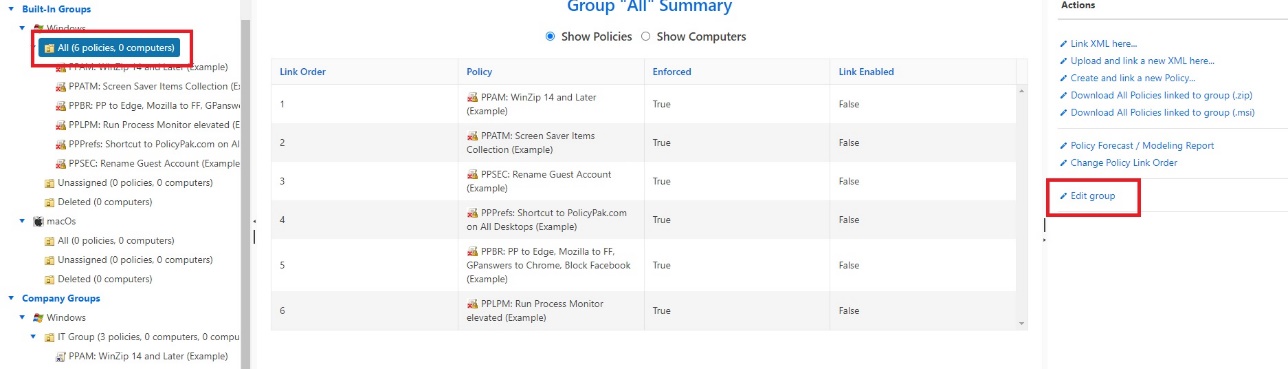Click the policy icon in PPSEC Rename Guest Account row

(472, 174)
